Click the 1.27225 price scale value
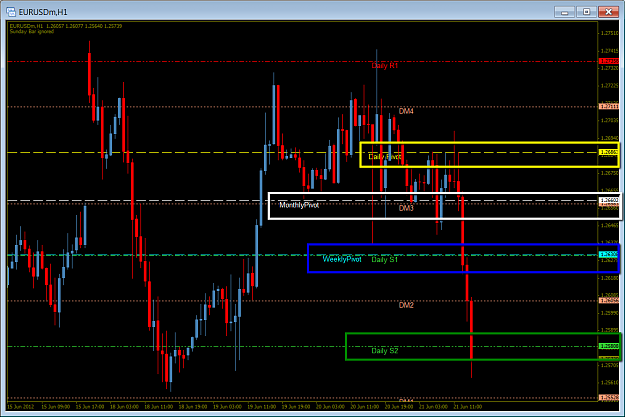This screenshot has width=625, height=417. pyautogui.click(x=609, y=85)
